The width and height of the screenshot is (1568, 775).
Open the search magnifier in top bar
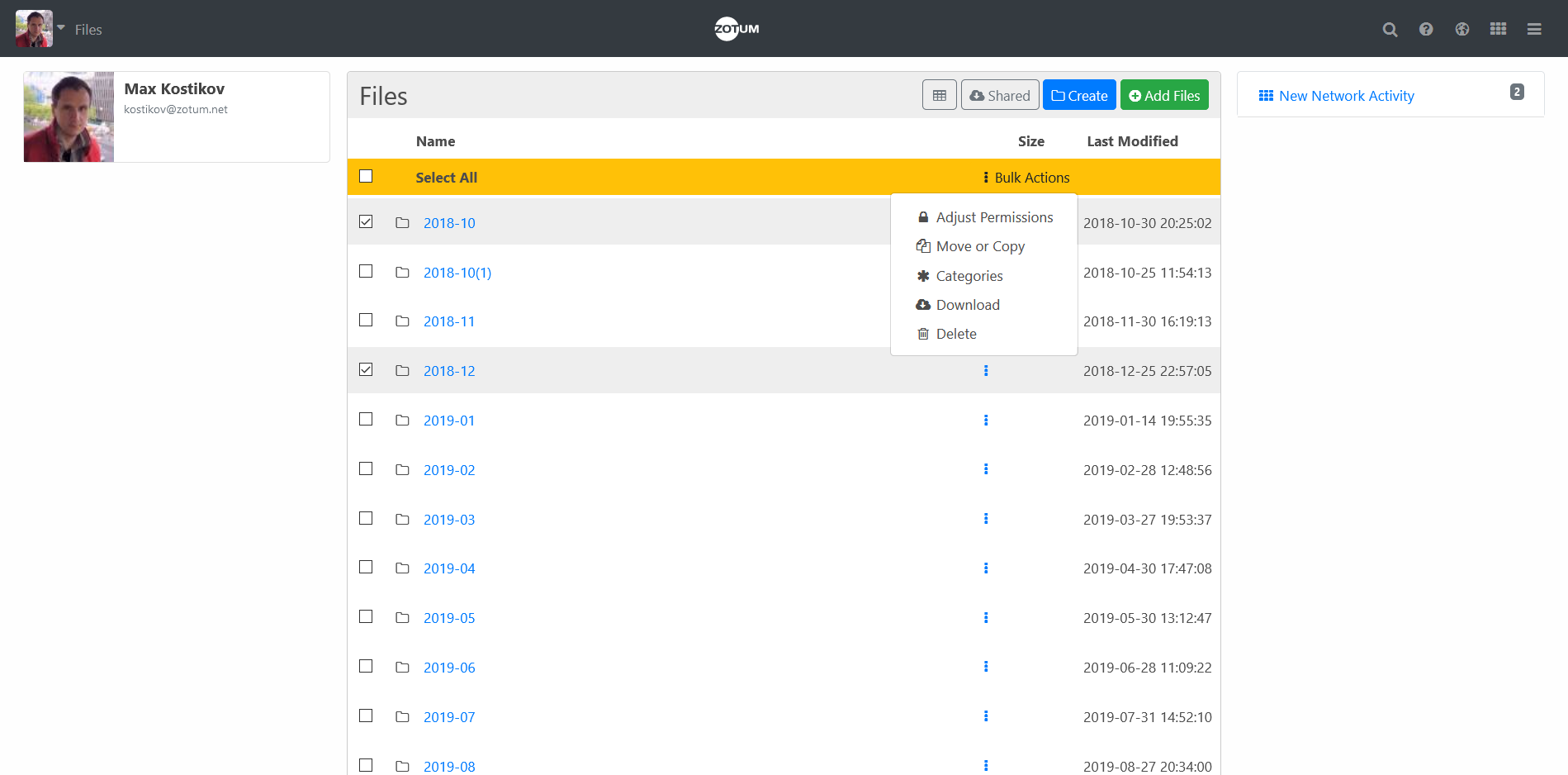(x=1390, y=30)
